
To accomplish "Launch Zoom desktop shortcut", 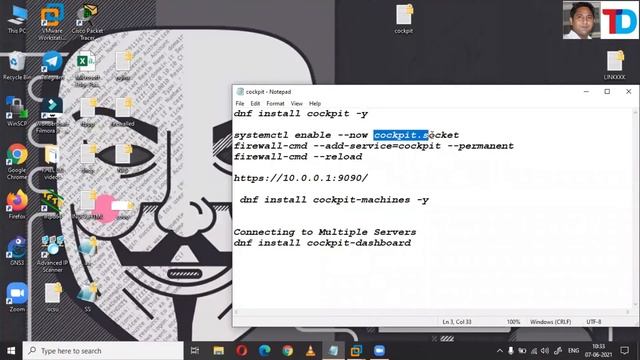I will (x=17, y=297).
